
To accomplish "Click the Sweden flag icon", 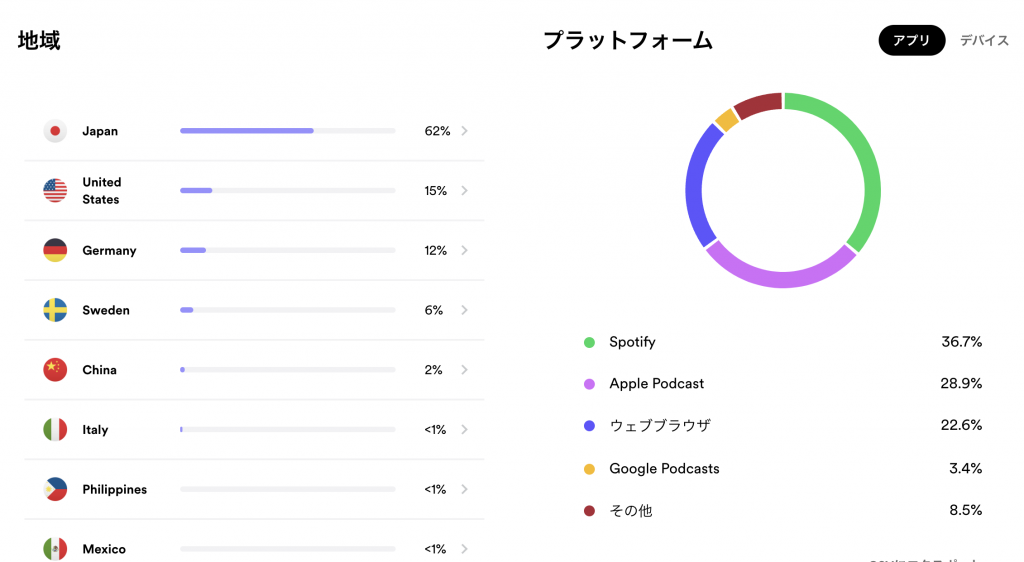I will (55, 310).
